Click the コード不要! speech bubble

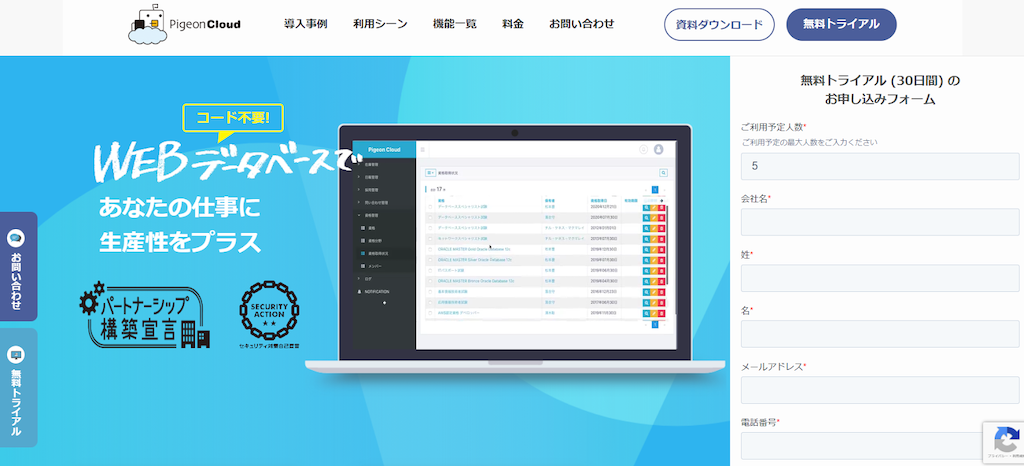point(232,121)
